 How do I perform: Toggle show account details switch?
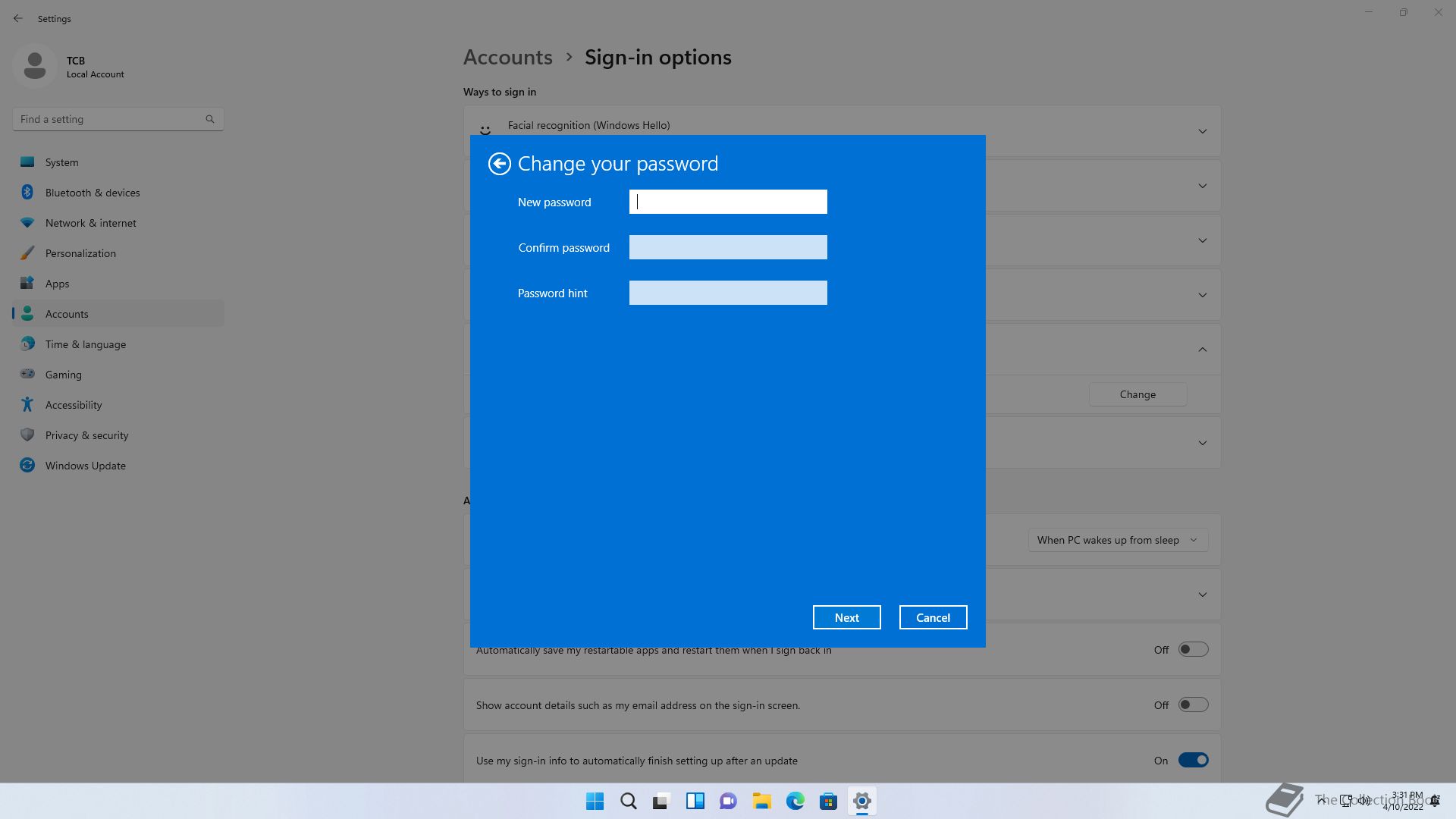tap(1192, 705)
